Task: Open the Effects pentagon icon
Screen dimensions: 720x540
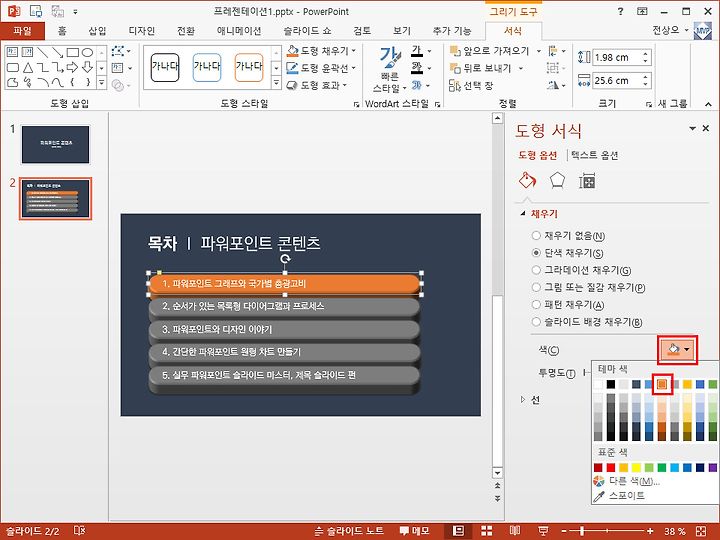Action: pos(557,180)
